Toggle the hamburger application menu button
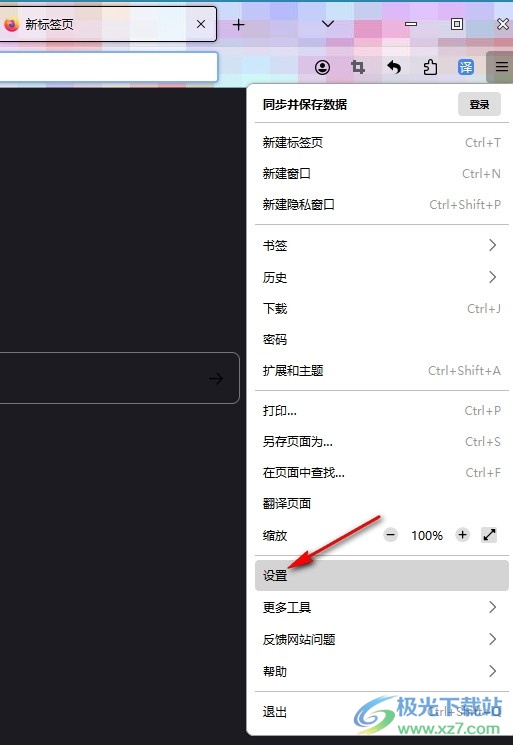513x745 pixels. click(501, 67)
